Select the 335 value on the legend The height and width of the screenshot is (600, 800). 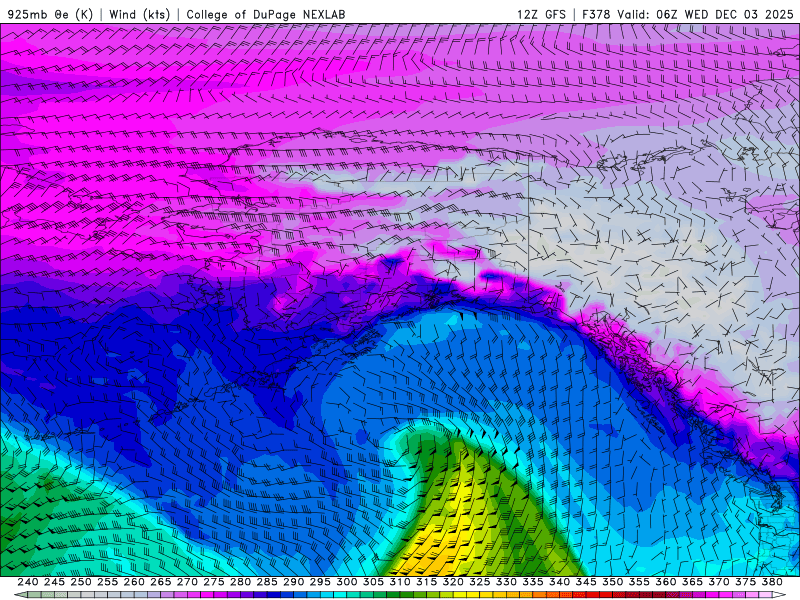pos(533,582)
